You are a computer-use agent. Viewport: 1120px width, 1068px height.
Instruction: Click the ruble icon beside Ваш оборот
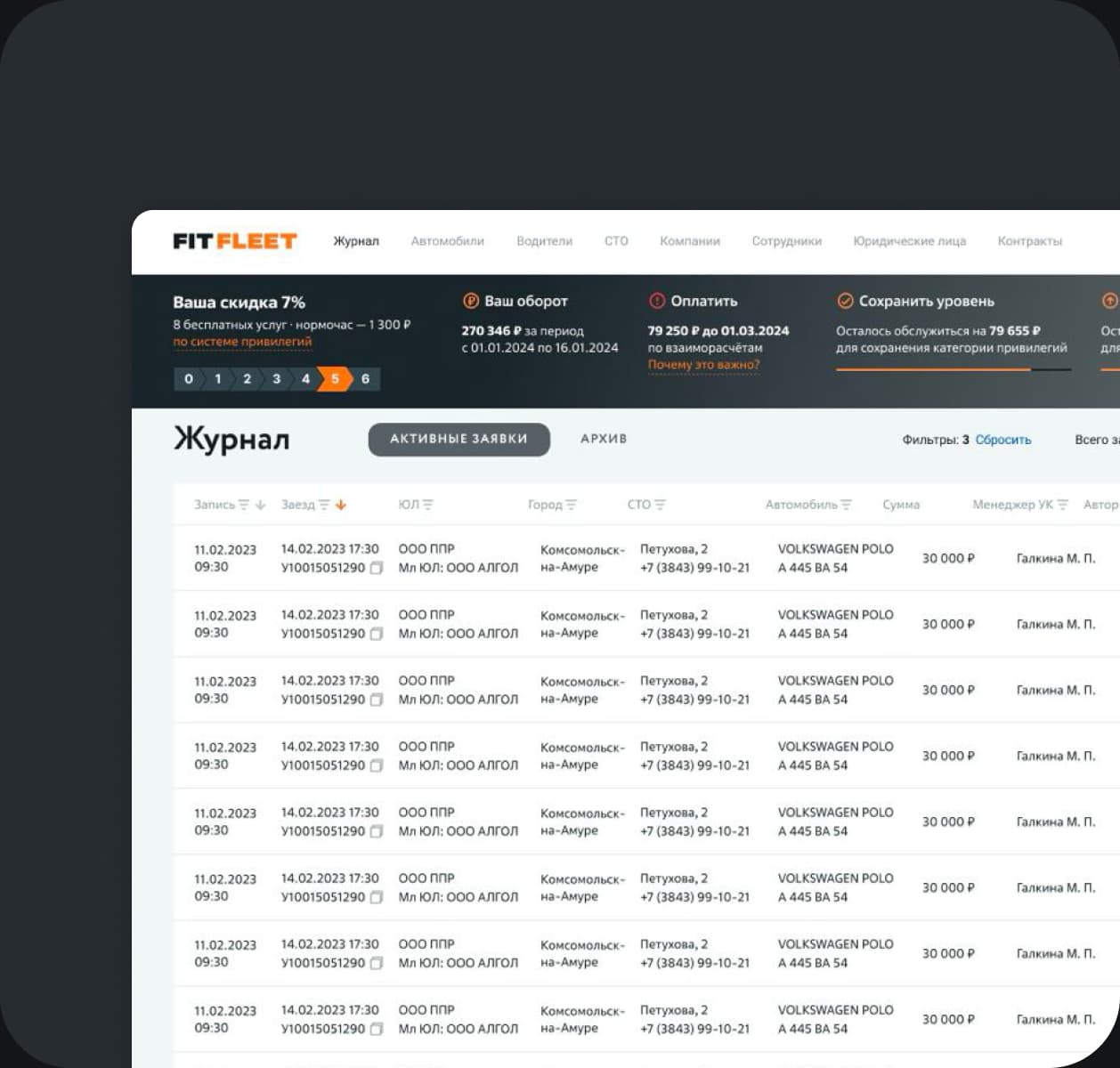[471, 301]
